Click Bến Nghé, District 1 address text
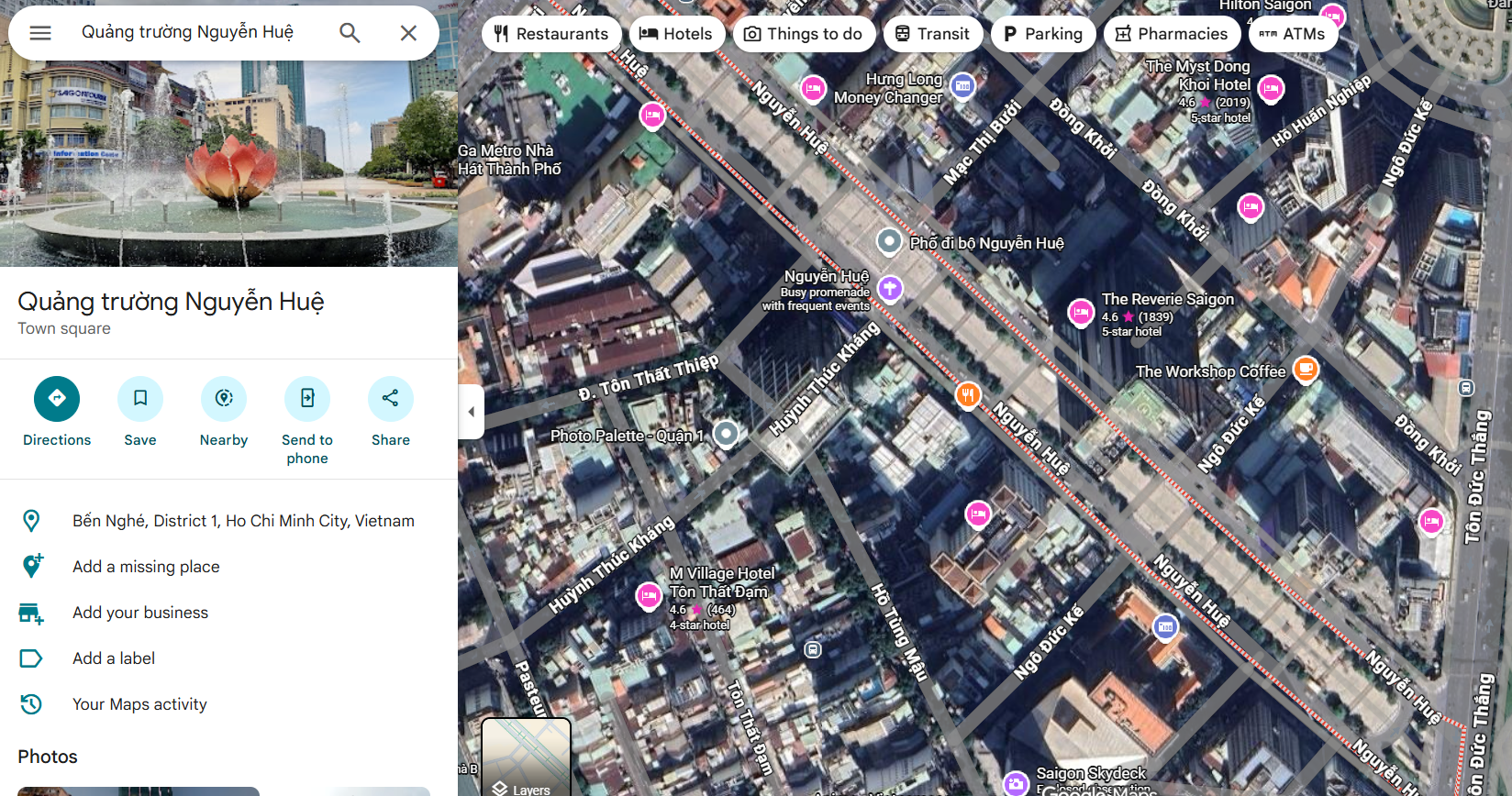This screenshot has width=1512, height=796. (243, 521)
